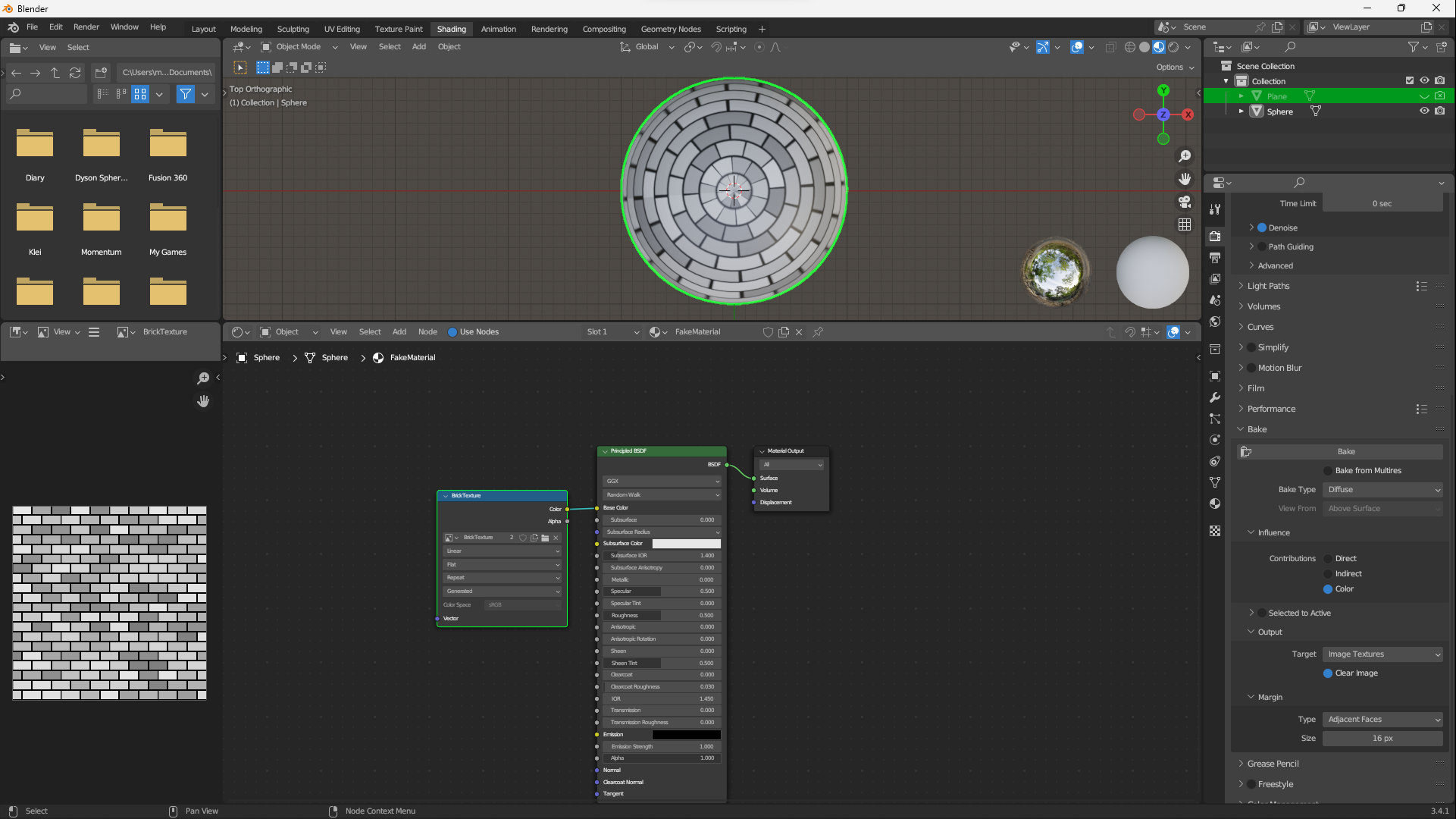Open the World Properties globe tab
Viewport: 1456px width, 819px height.
pyautogui.click(x=1215, y=322)
